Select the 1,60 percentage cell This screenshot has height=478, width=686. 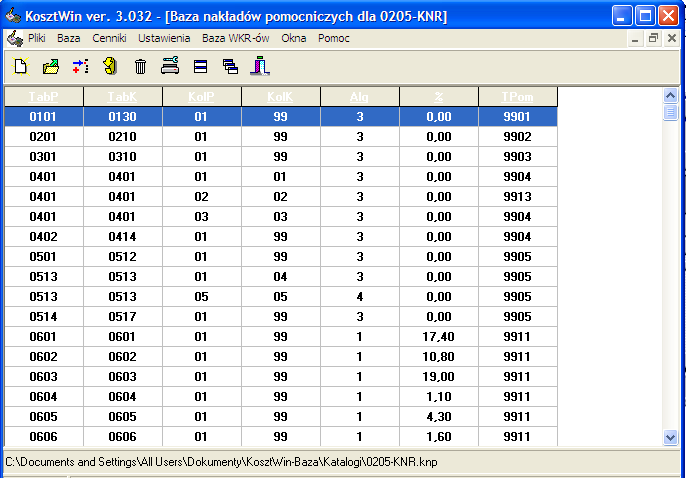(439, 436)
